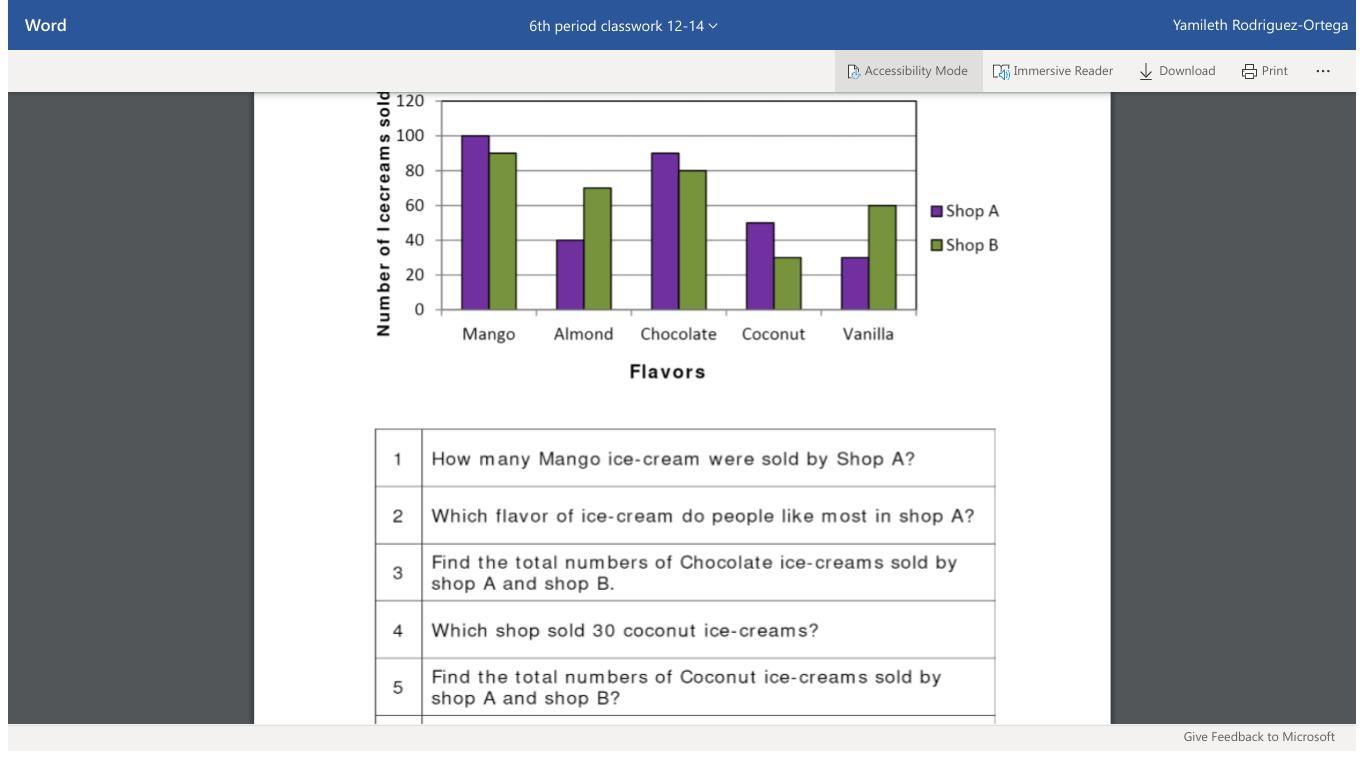Screen dimensions: 1365x768
Task: Select the Immersive Reader label
Action: 1062,71
